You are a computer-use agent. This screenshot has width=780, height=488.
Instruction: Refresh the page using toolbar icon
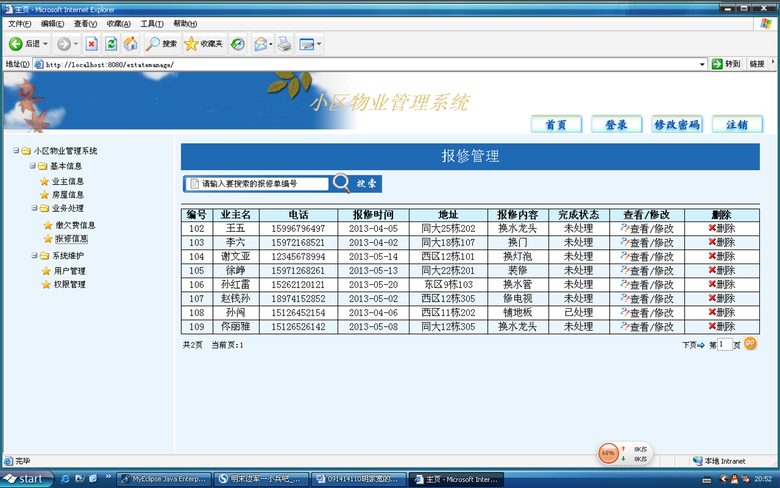point(111,44)
